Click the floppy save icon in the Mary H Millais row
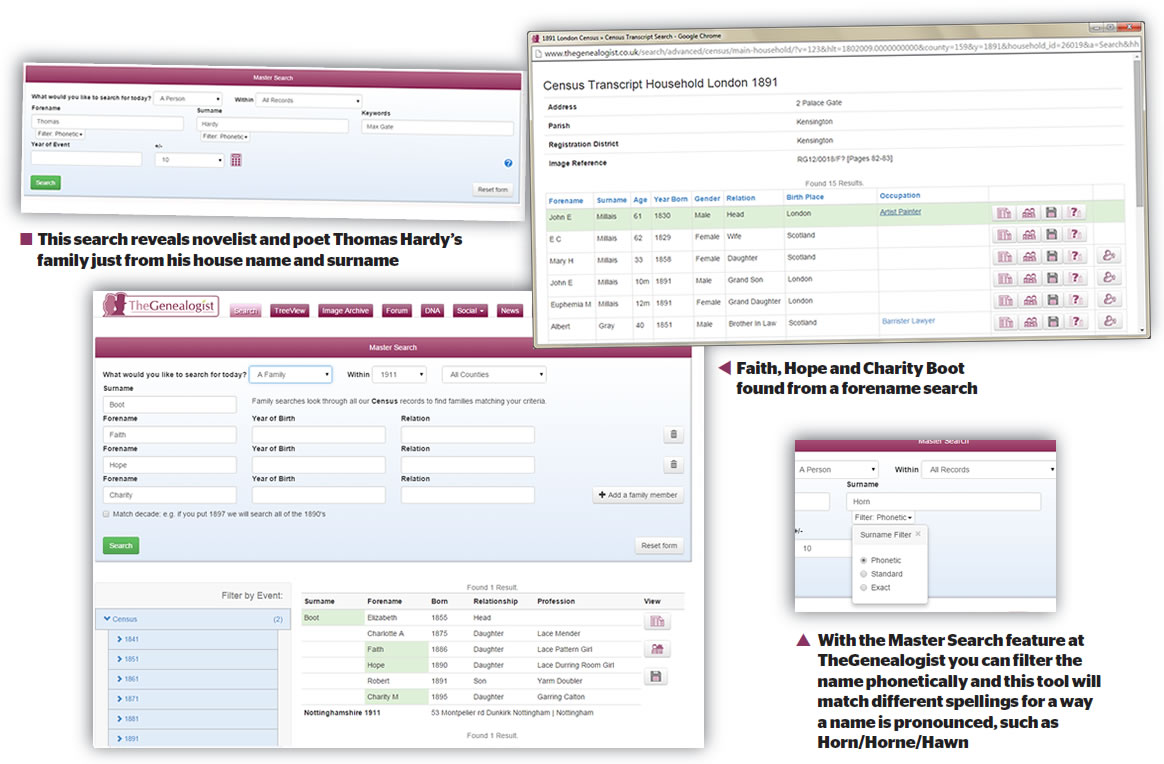1164x764 pixels. pyautogui.click(x=1052, y=256)
